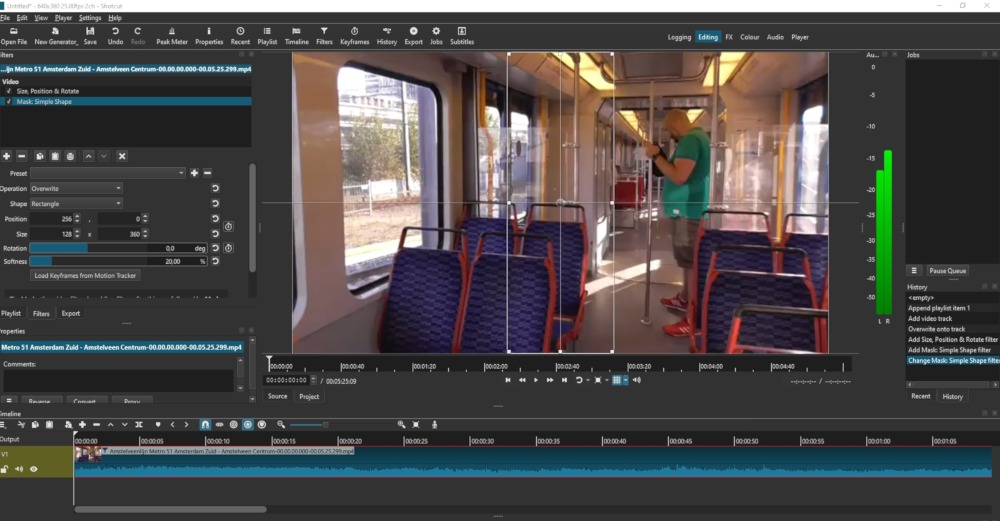Open the Operation dropdown showing Overwrite
Viewport: 1000px width, 521px height.
[76, 188]
